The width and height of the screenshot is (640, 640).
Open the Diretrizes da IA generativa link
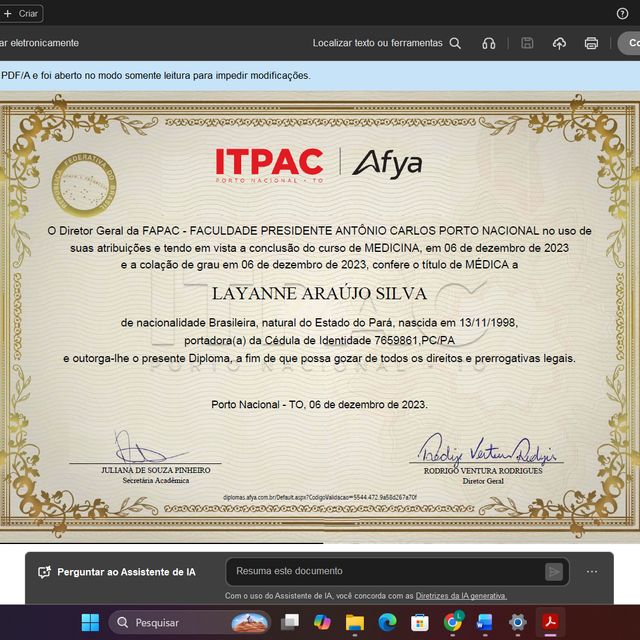[x=461, y=596]
